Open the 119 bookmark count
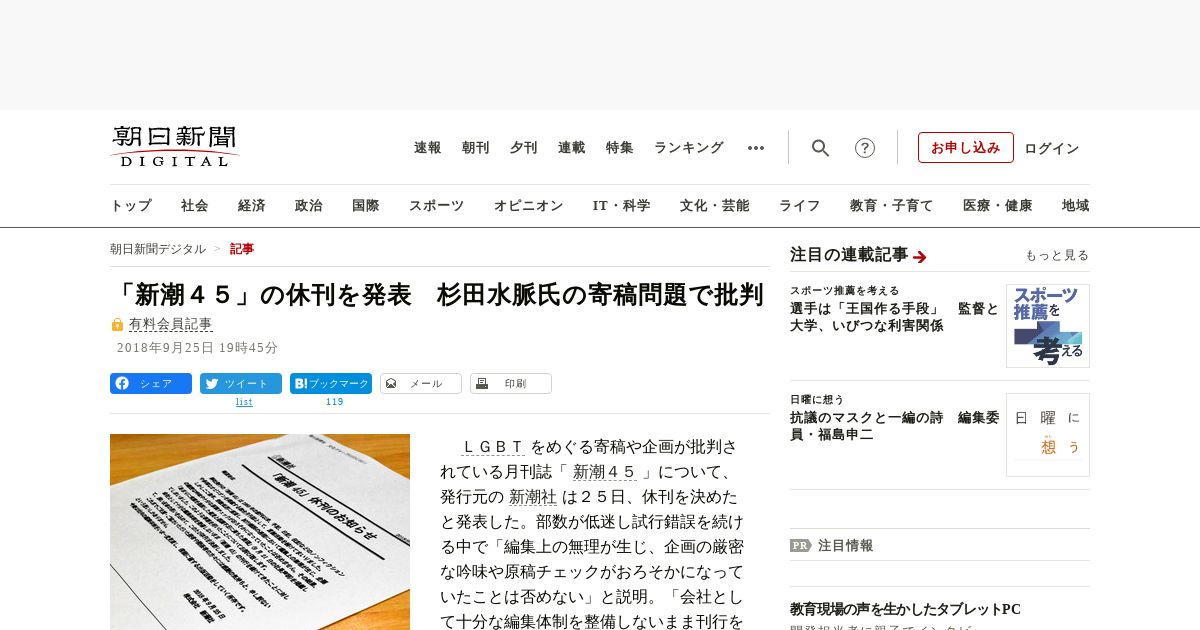The width and height of the screenshot is (1200, 630). tap(334, 402)
